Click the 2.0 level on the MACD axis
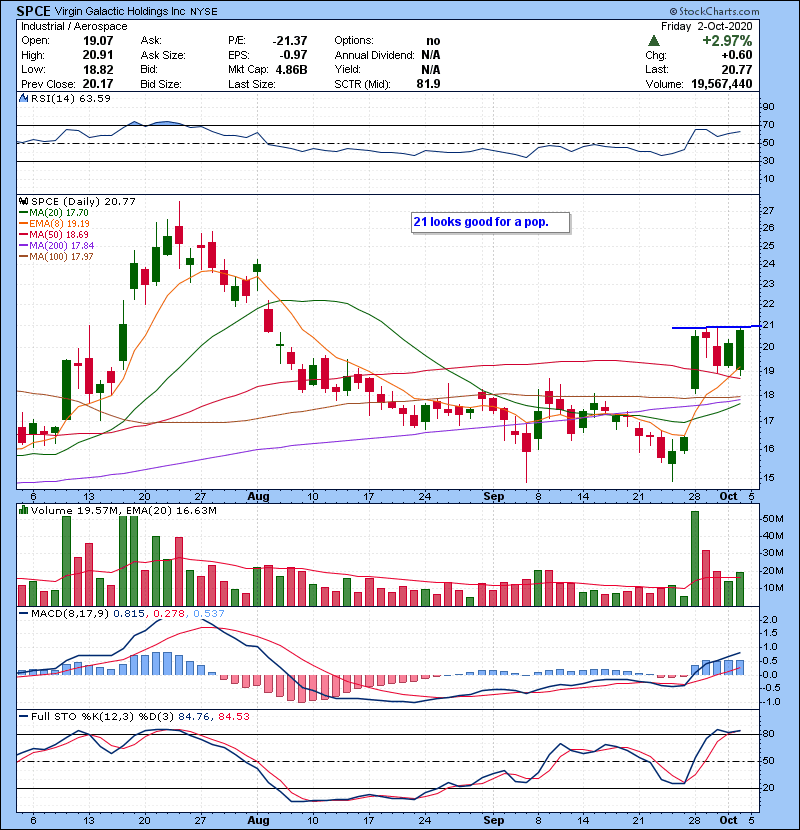Viewport: 800px width, 830px height. pos(770,619)
